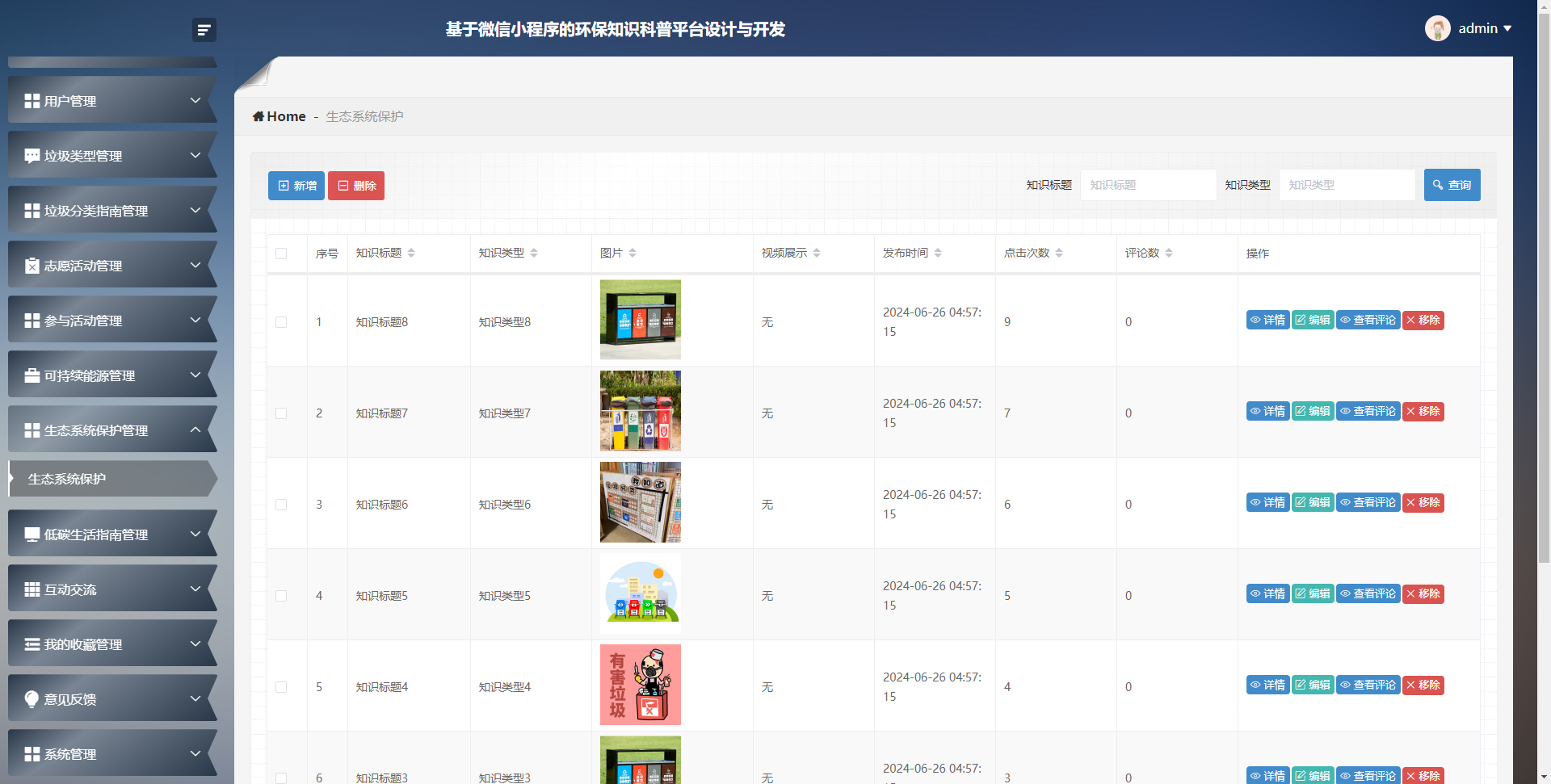Click 查看评论 for 知识标题6
Viewport: 1551px width, 784px height.
pyautogui.click(x=1368, y=503)
